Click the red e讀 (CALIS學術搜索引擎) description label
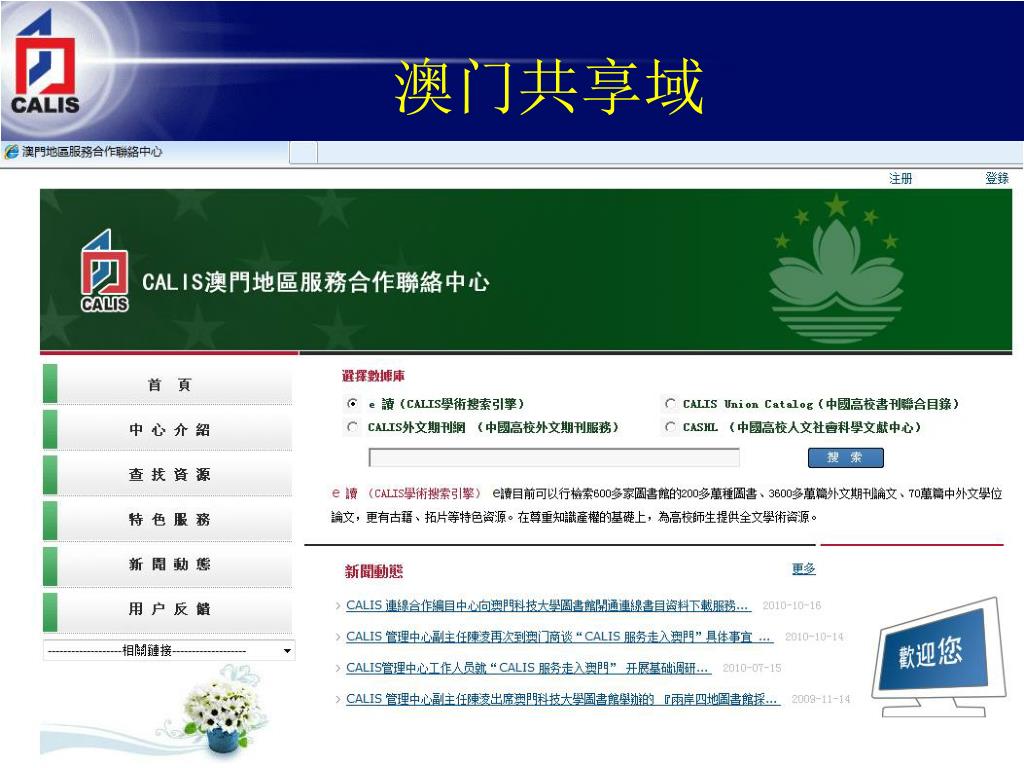This screenshot has width=1024, height=768. (x=406, y=494)
